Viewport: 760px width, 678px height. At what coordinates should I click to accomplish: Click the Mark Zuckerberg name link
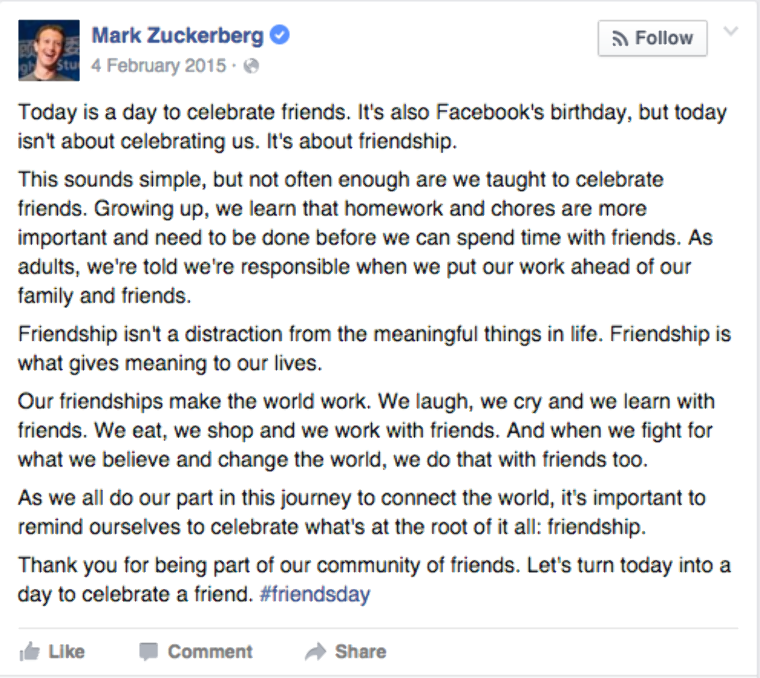[x=177, y=35]
